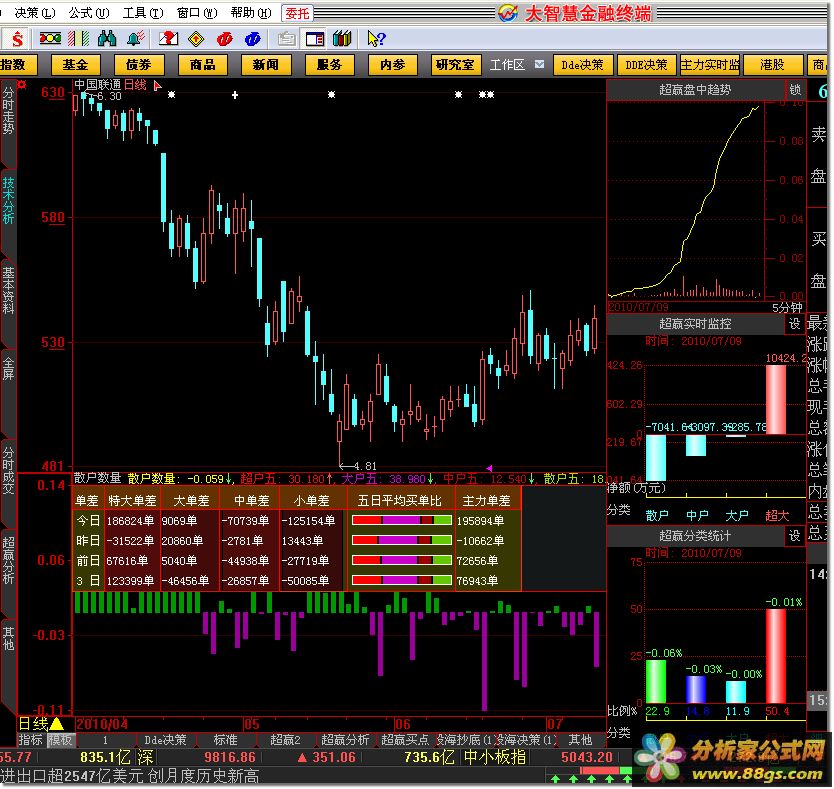Open the colored books library icon
This screenshot has width=834, height=789.
tap(342, 38)
